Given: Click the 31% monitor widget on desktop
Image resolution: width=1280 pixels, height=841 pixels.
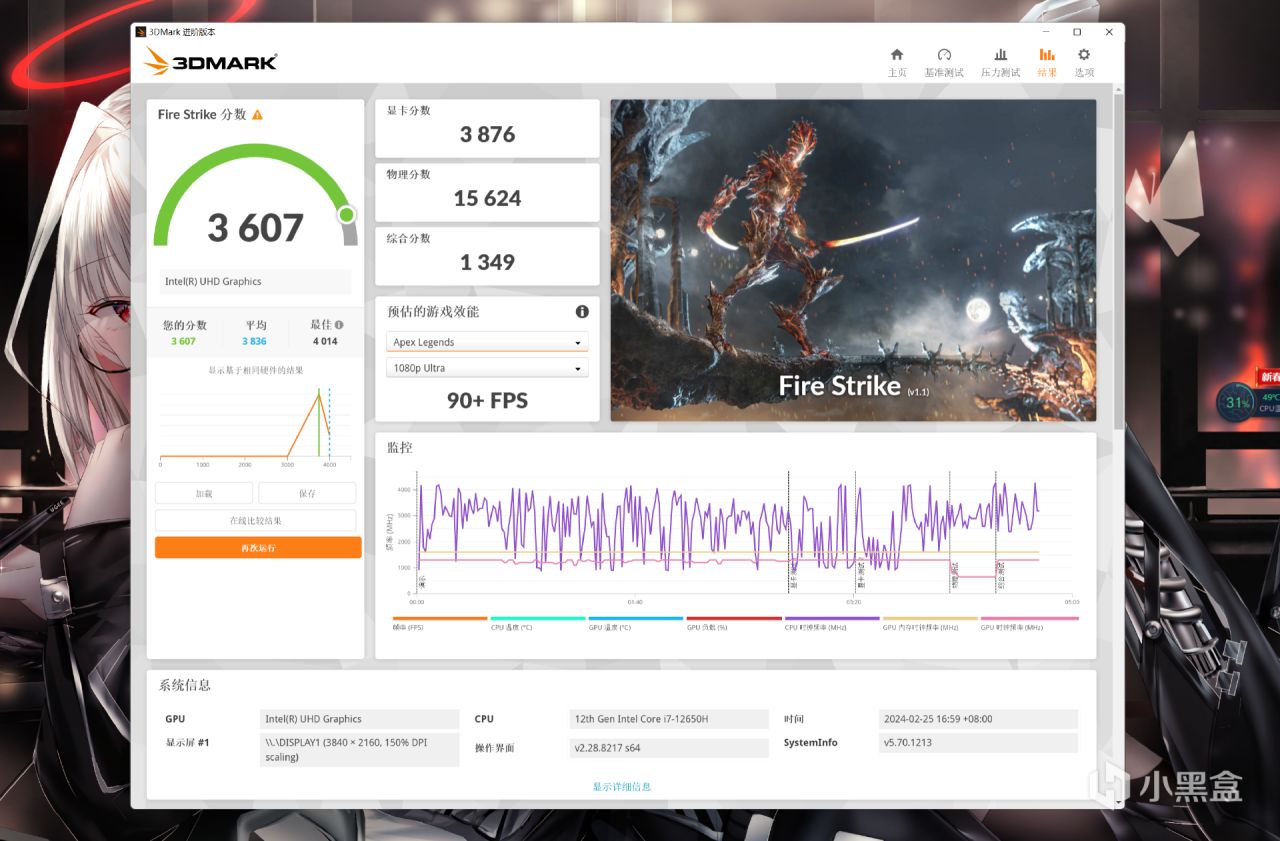Looking at the screenshot, I should pos(1239,403).
